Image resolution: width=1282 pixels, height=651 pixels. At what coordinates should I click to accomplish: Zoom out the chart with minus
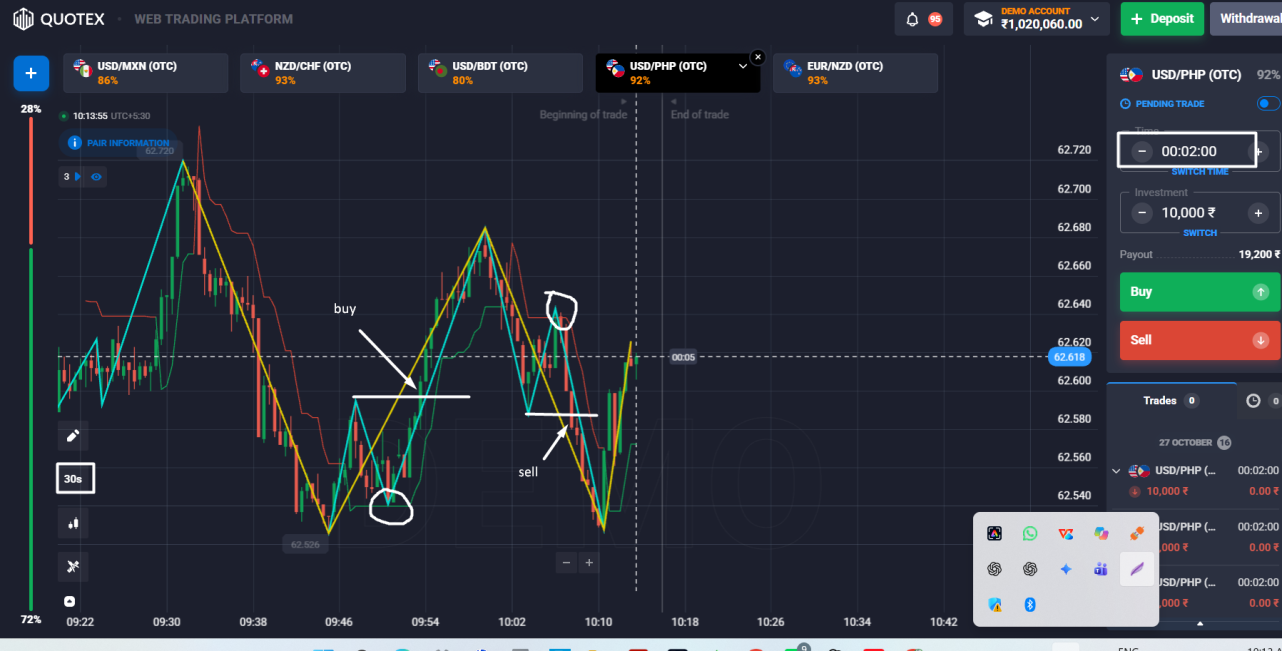pos(567,563)
